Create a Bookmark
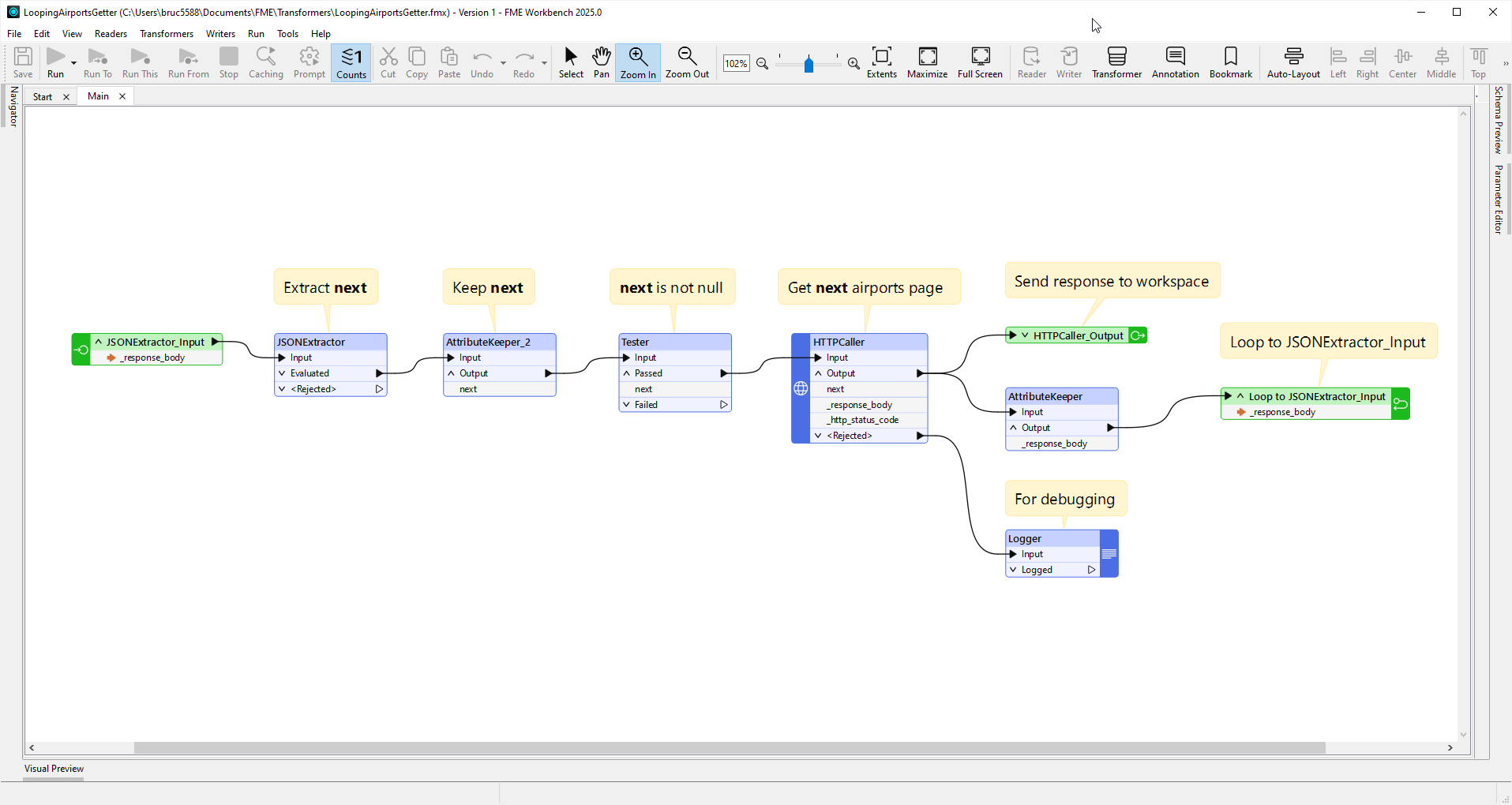The width and height of the screenshot is (1512, 805). (1230, 62)
